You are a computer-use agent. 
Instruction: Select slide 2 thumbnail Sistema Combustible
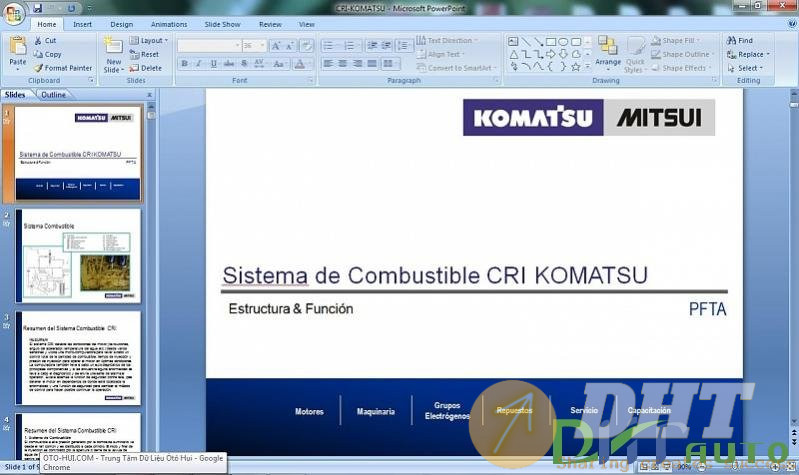click(78, 256)
